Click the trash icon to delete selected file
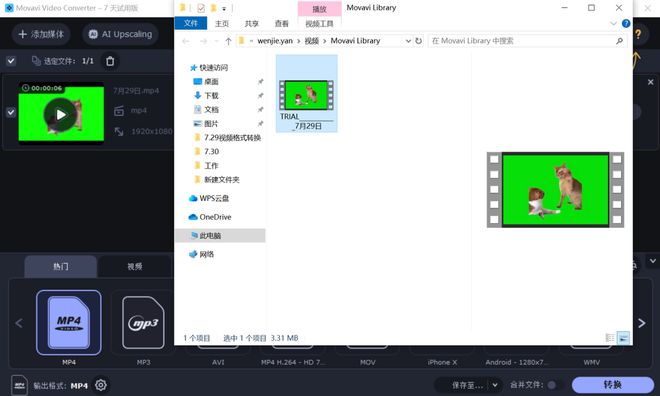The height and width of the screenshot is (396, 660). pyautogui.click(x=110, y=61)
